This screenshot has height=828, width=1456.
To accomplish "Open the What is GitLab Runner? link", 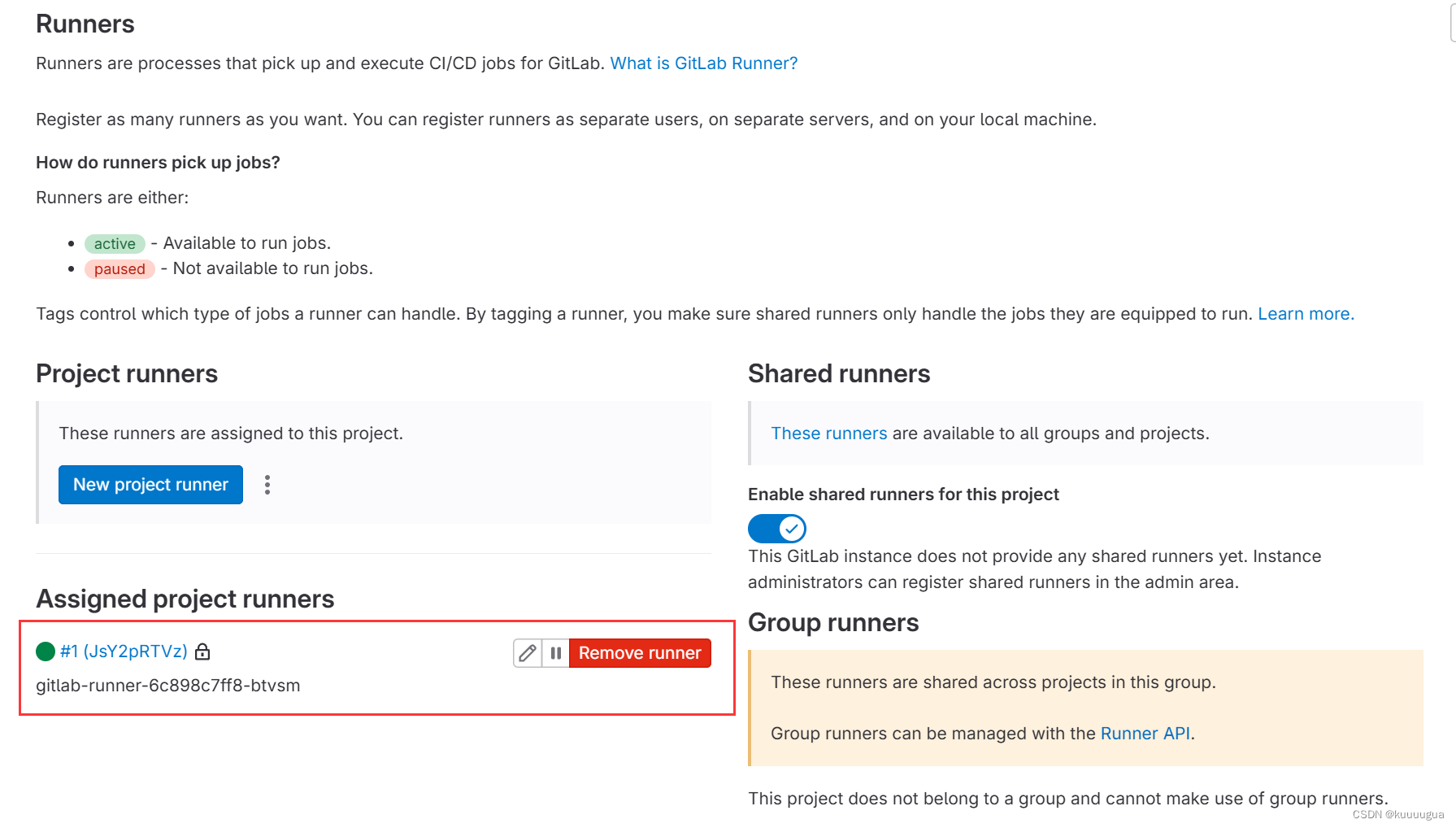I will point(704,63).
